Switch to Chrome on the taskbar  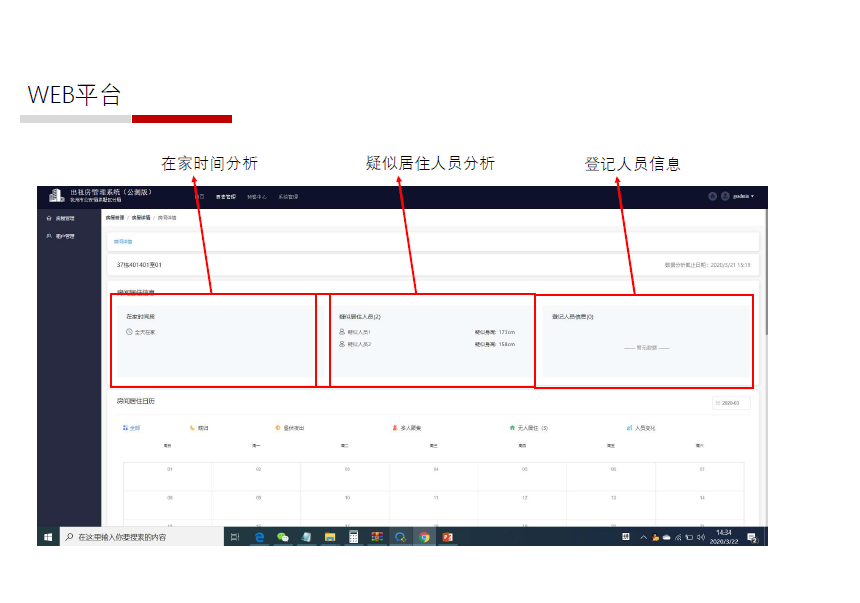tap(424, 537)
